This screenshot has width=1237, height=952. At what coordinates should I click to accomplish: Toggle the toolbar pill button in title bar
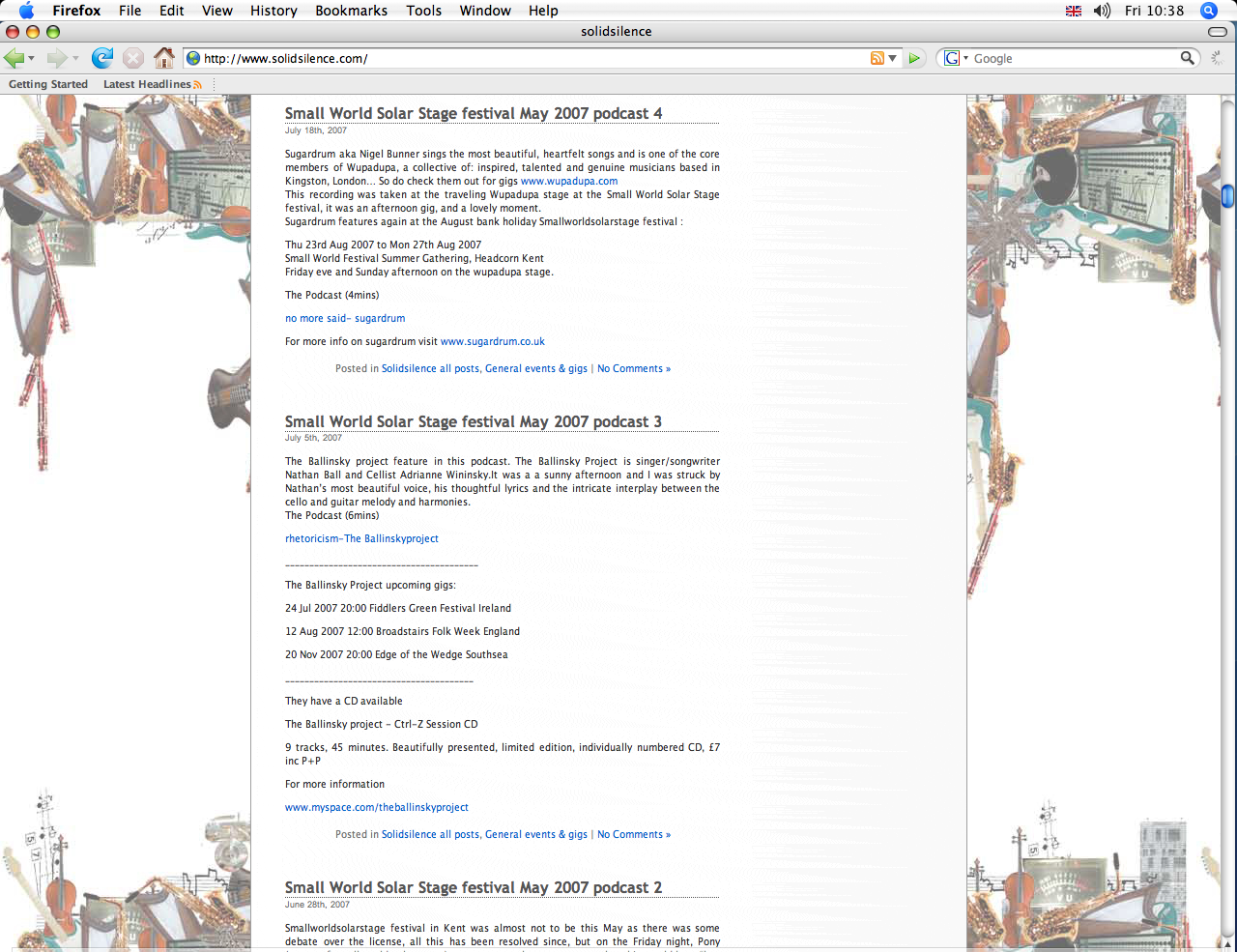[1218, 32]
